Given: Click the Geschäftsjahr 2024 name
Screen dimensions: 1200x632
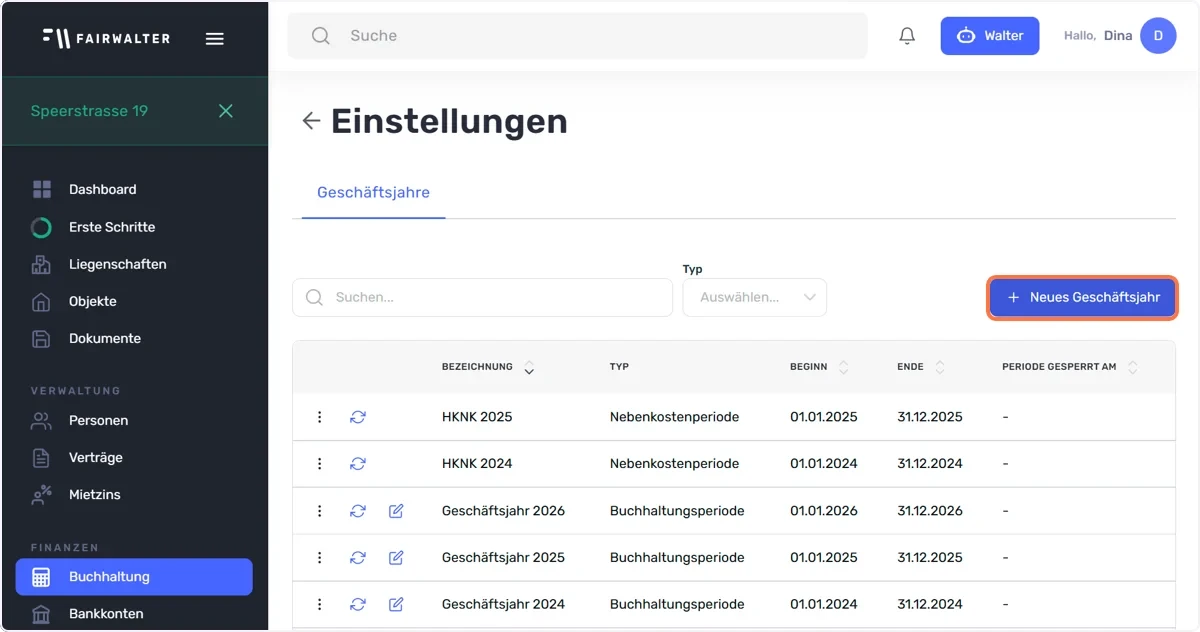Looking at the screenshot, I should [x=503, y=604].
